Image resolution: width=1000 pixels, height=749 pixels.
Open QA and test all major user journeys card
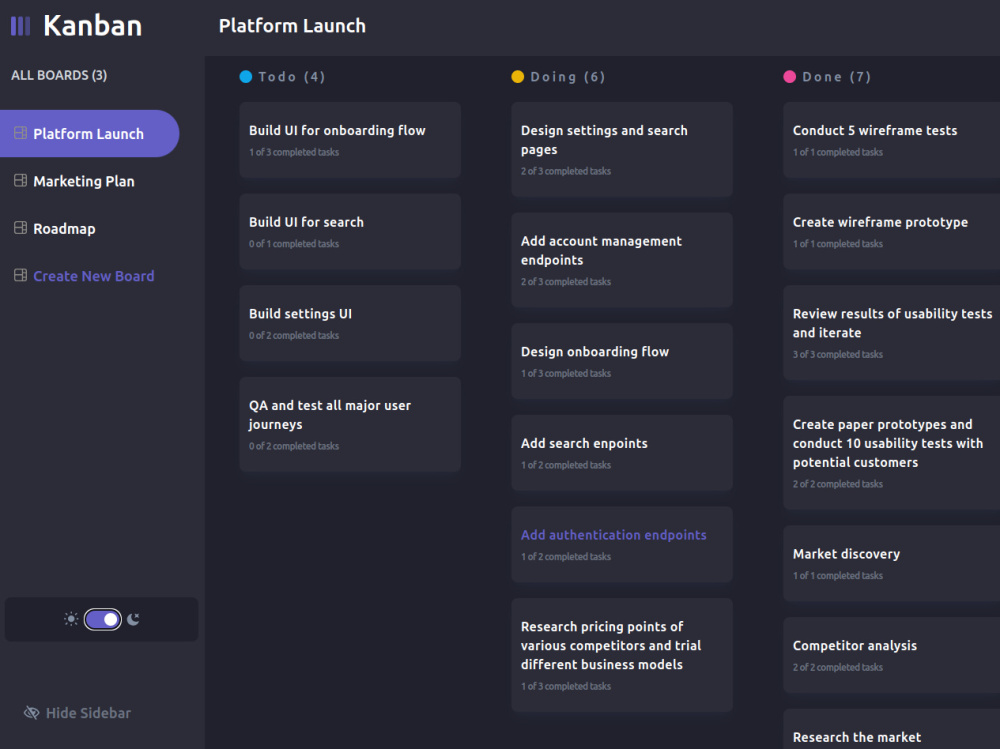click(x=350, y=424)
